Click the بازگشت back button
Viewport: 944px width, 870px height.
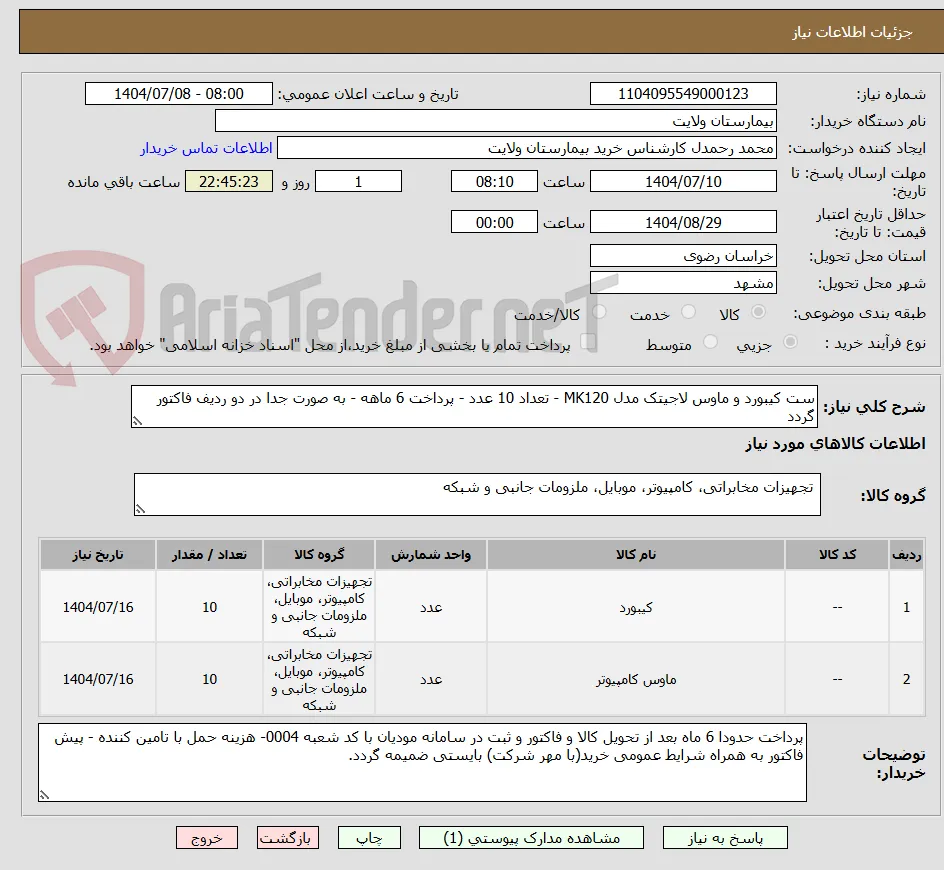point(288,837)
